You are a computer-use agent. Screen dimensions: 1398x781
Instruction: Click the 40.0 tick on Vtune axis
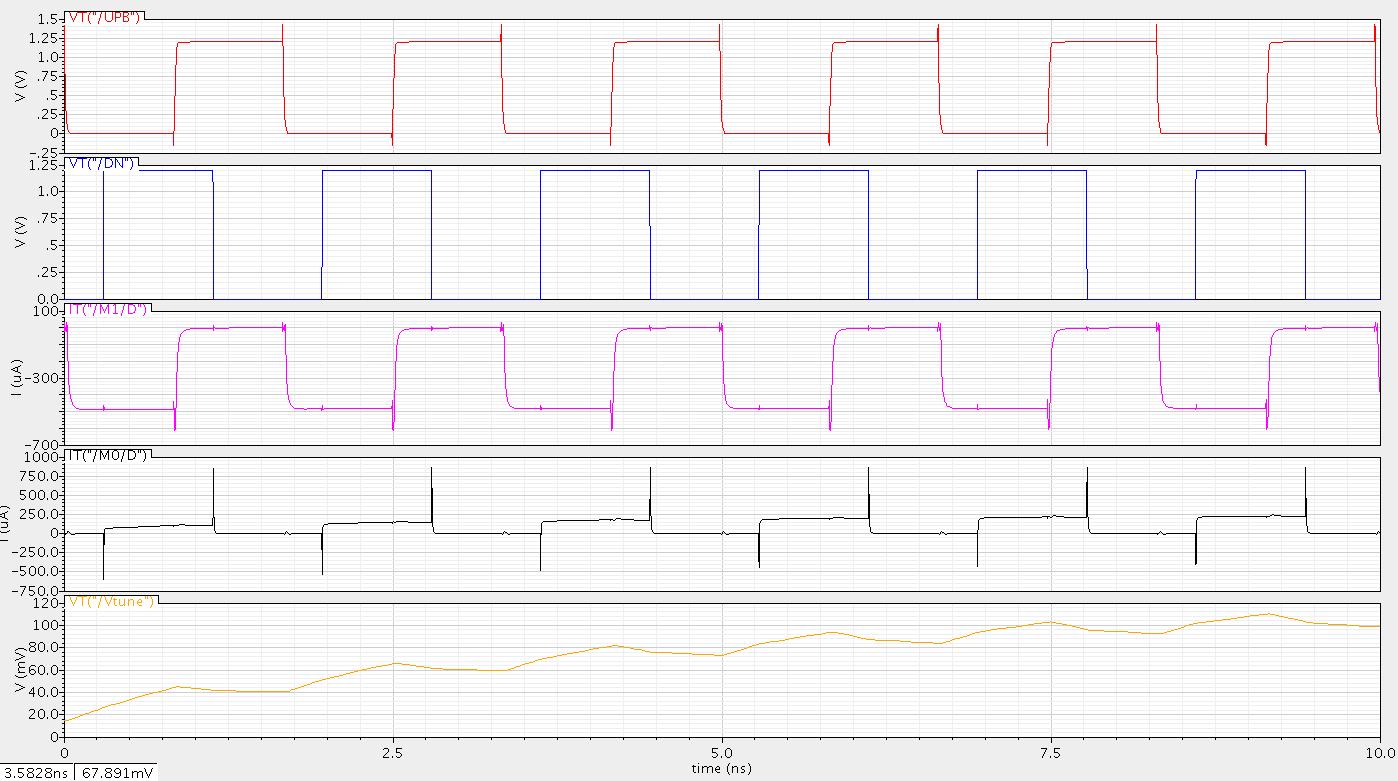pos(45,692)
